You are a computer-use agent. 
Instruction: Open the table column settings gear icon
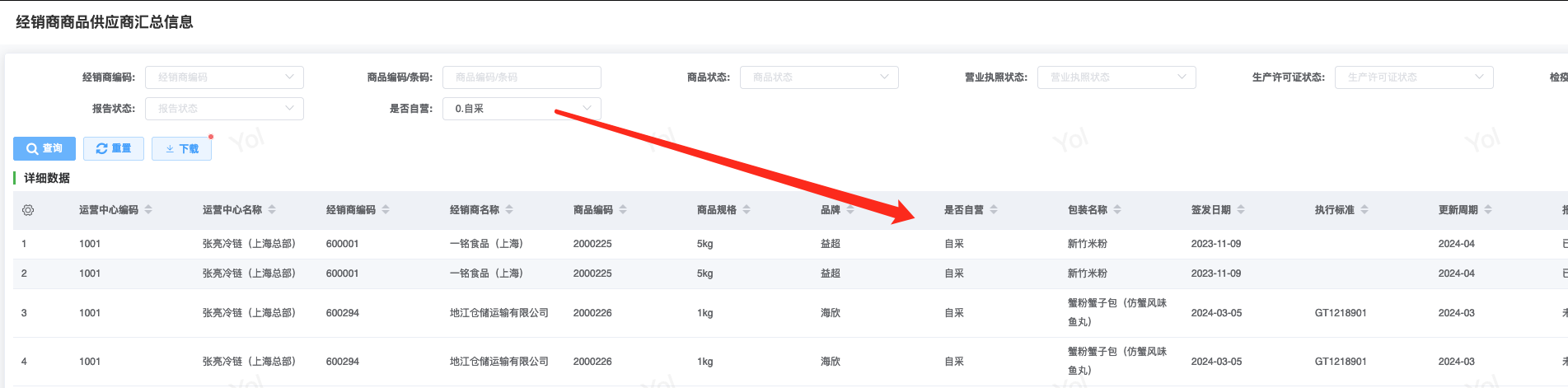(28, 210)
